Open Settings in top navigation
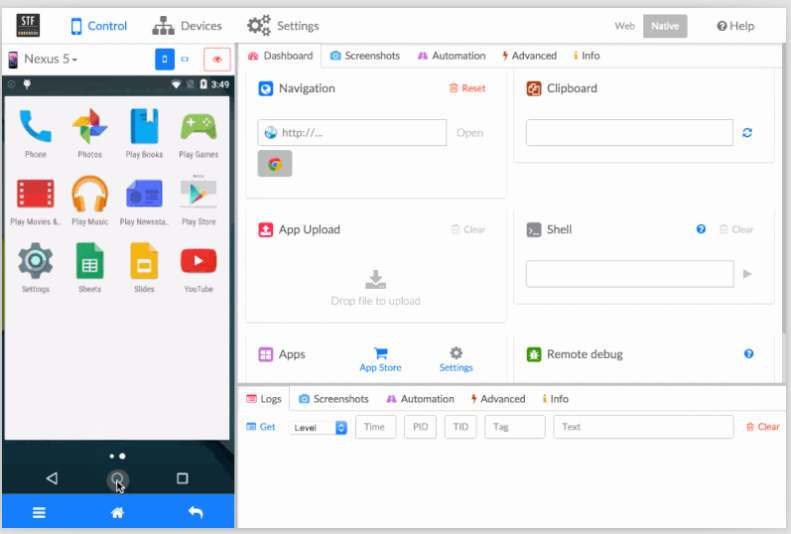Screen dimensions: 791x534 point(283,26)
